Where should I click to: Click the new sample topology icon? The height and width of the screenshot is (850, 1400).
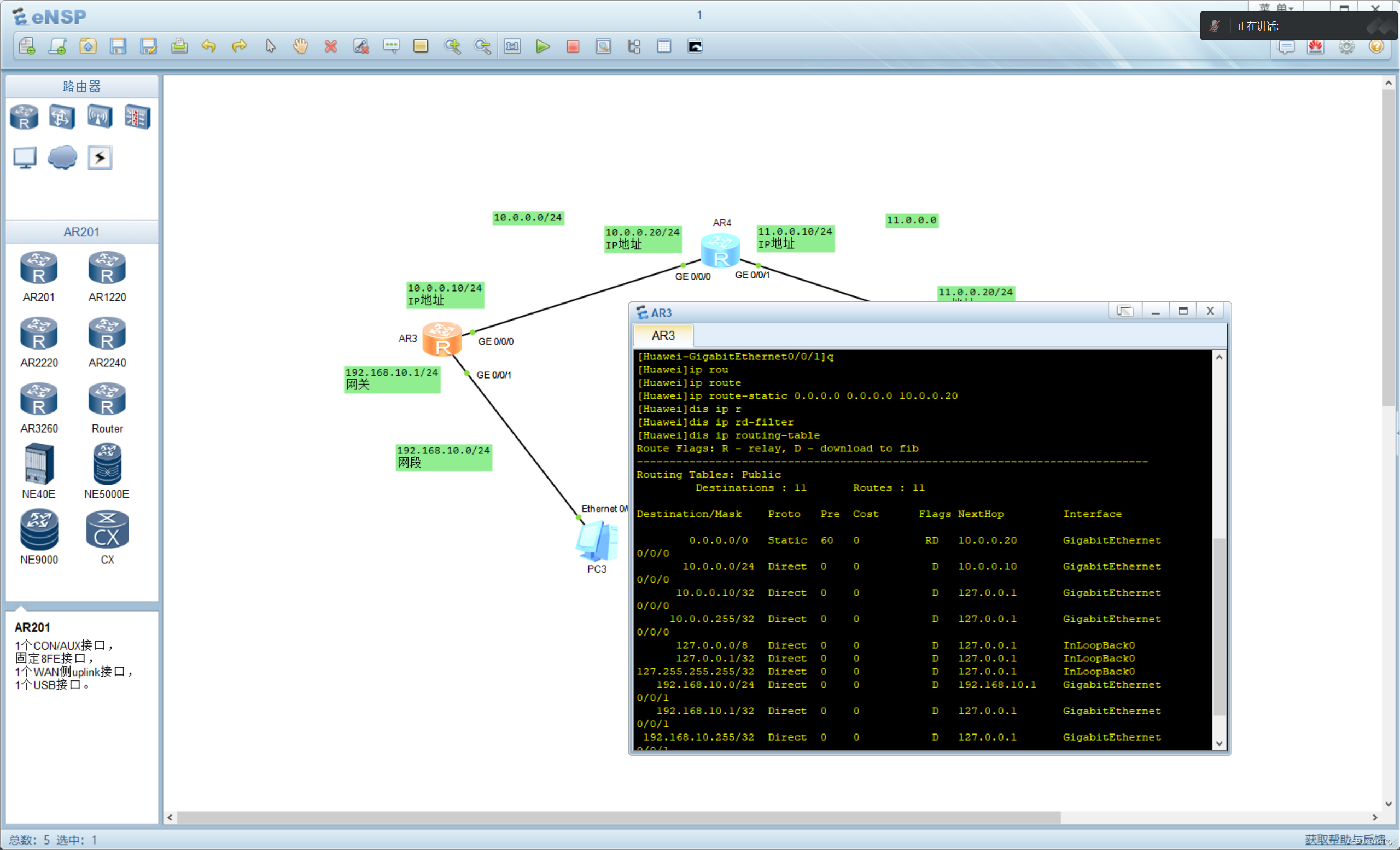(57, 46)
